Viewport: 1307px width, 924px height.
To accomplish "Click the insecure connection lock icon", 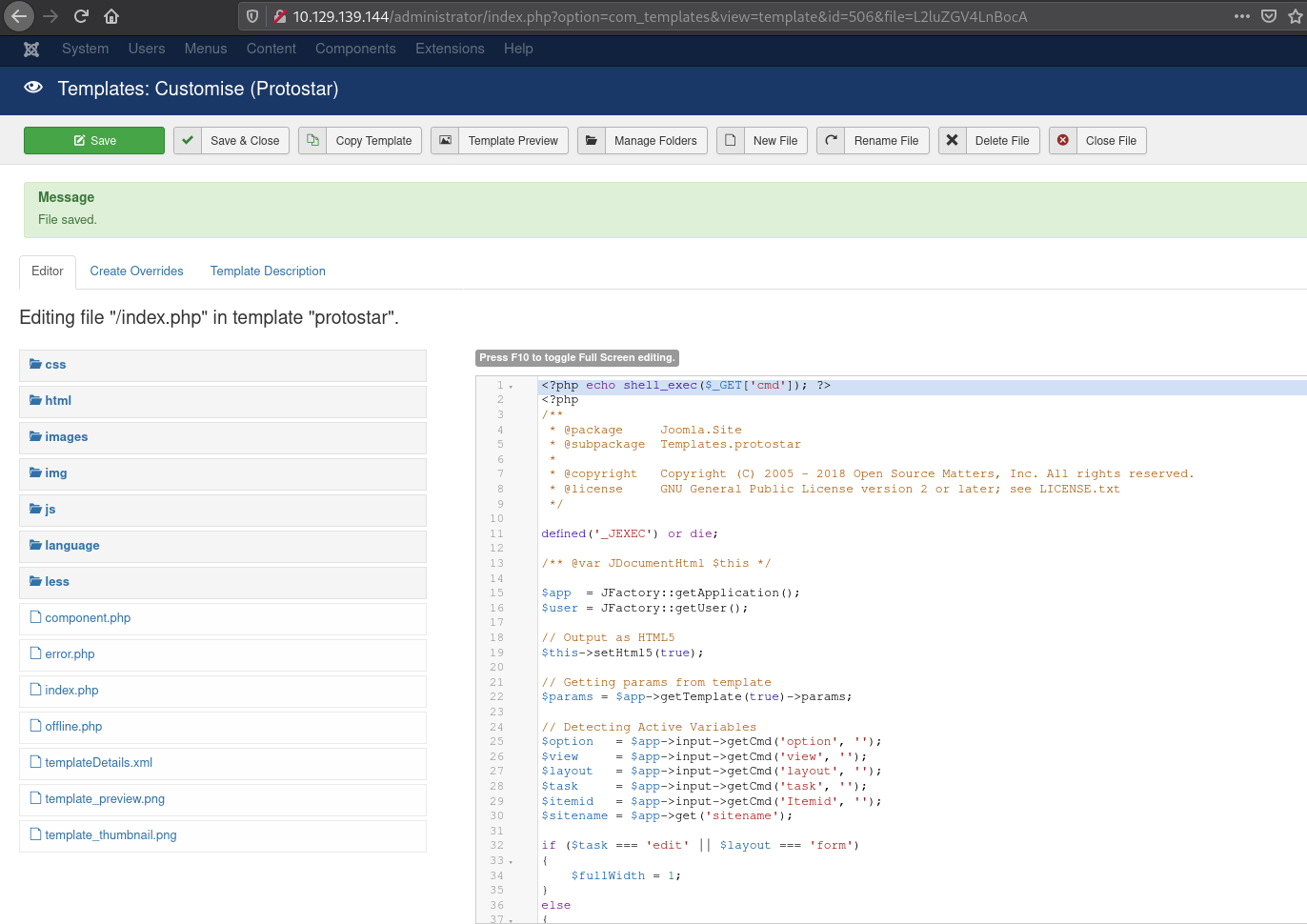I will click(x=280, y=16).
